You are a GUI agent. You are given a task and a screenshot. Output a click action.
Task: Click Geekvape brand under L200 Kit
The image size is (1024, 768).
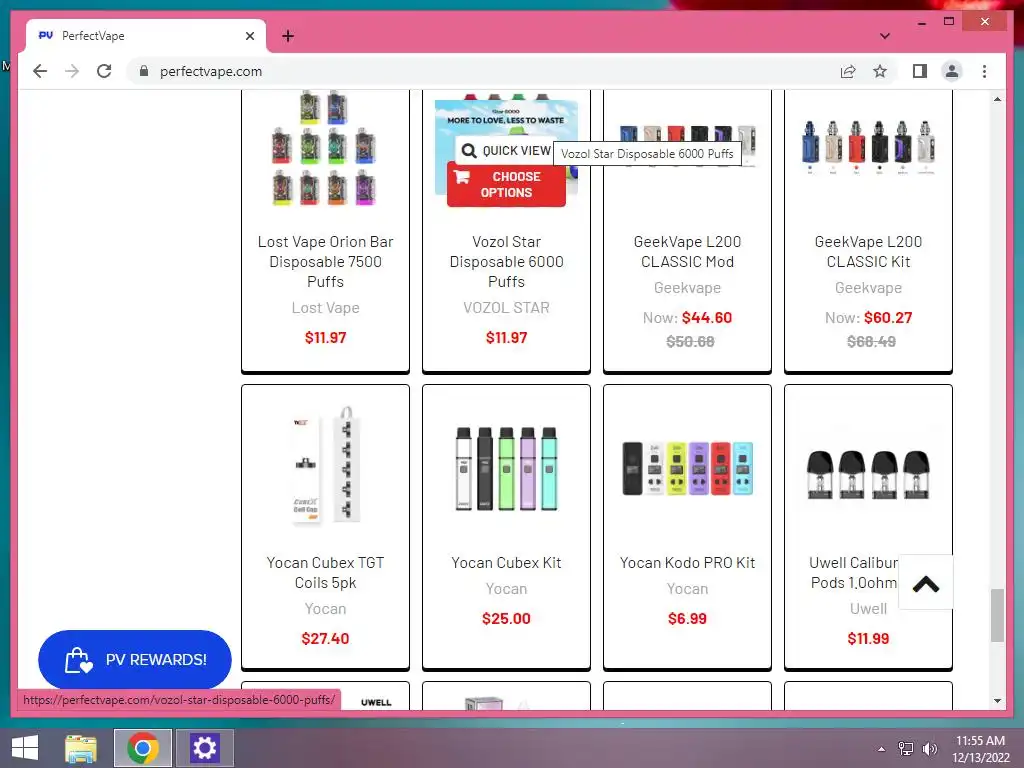[x=868, y=287]
